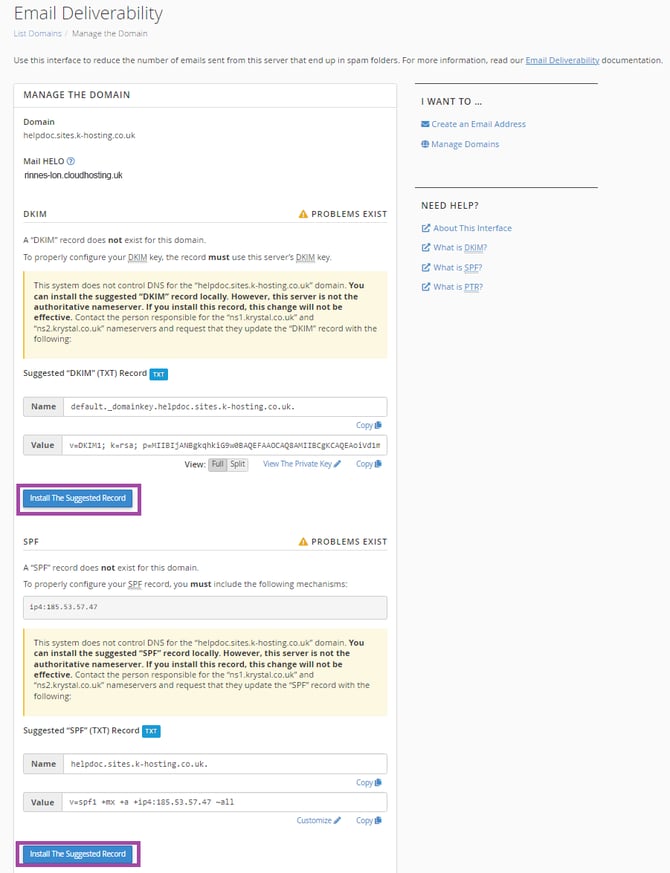
Task: Open View The Private Key link
Action: (x=301, y=464)
